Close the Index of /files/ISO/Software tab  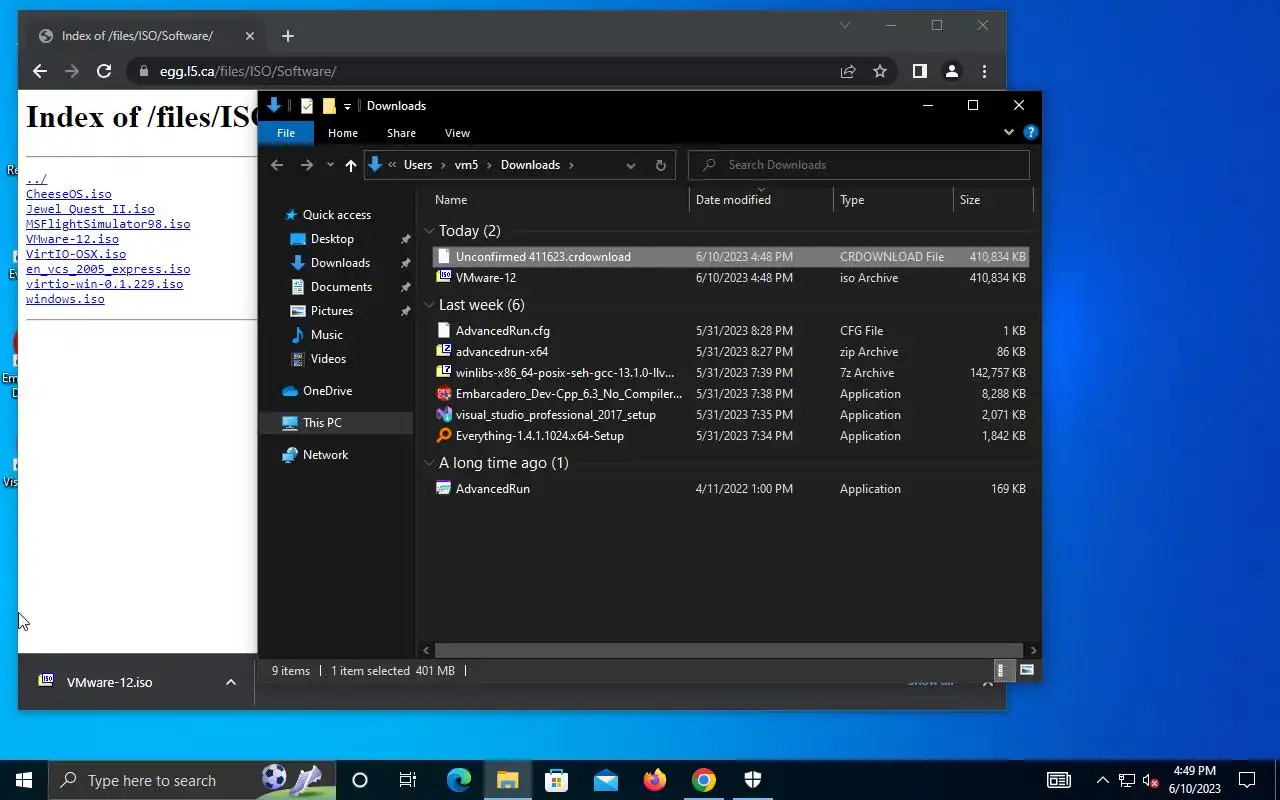250,36
